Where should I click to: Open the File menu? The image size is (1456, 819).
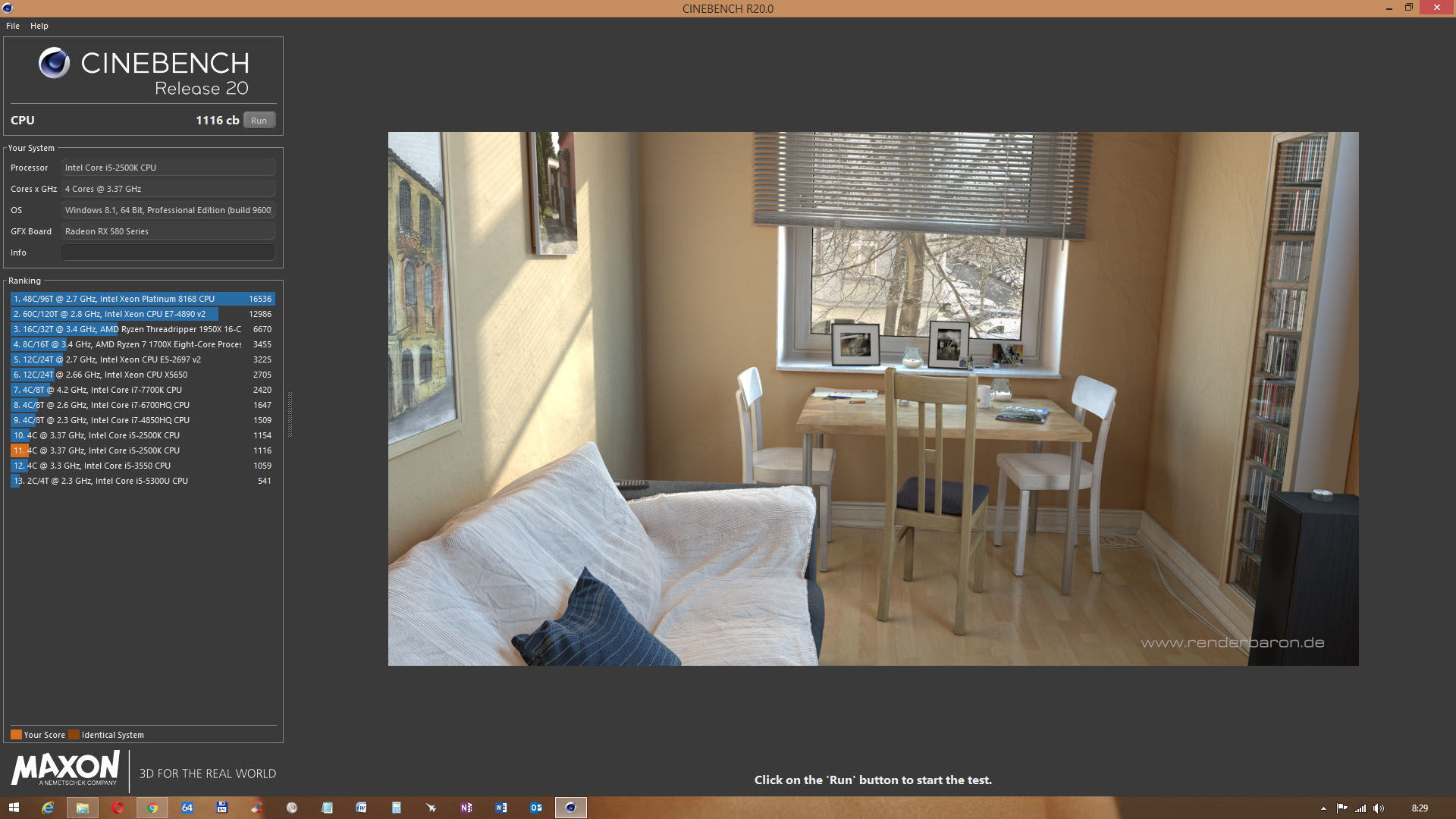13,26
